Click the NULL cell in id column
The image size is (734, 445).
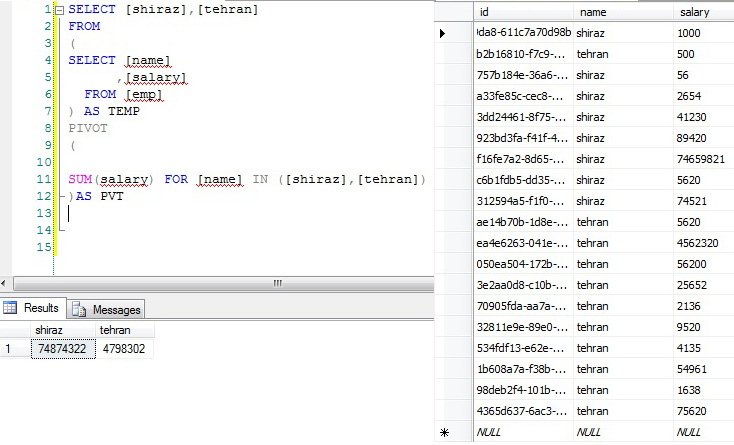click(522, 432)
